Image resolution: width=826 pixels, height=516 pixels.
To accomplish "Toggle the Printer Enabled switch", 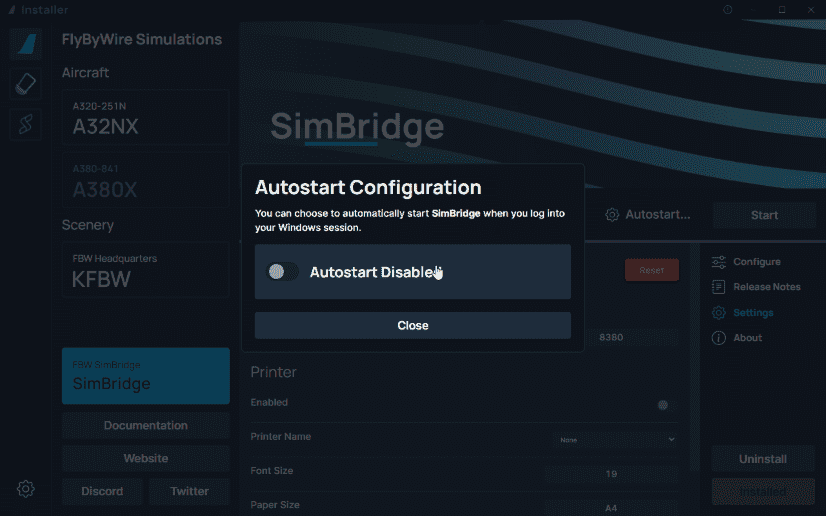I will point(665,404).
